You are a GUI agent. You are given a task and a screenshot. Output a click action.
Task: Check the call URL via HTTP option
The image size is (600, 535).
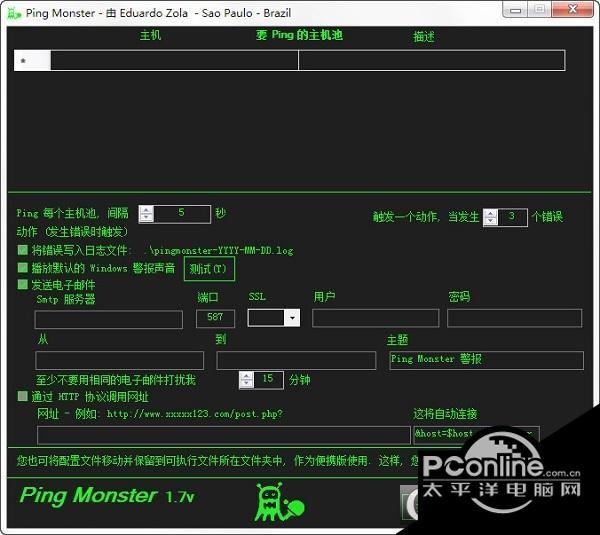pos(23,396)
